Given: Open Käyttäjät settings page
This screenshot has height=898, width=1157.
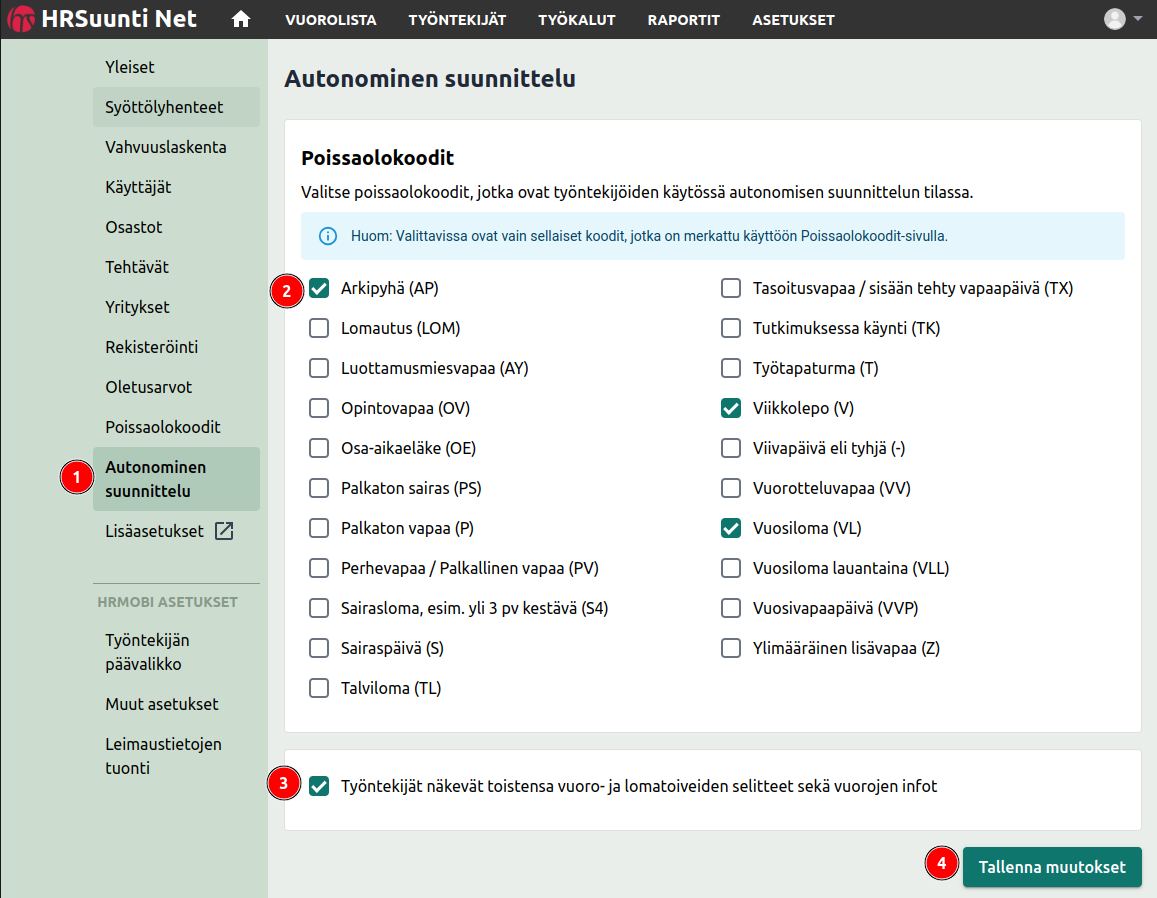Looking at the screenshot, I should click(176, 187).
